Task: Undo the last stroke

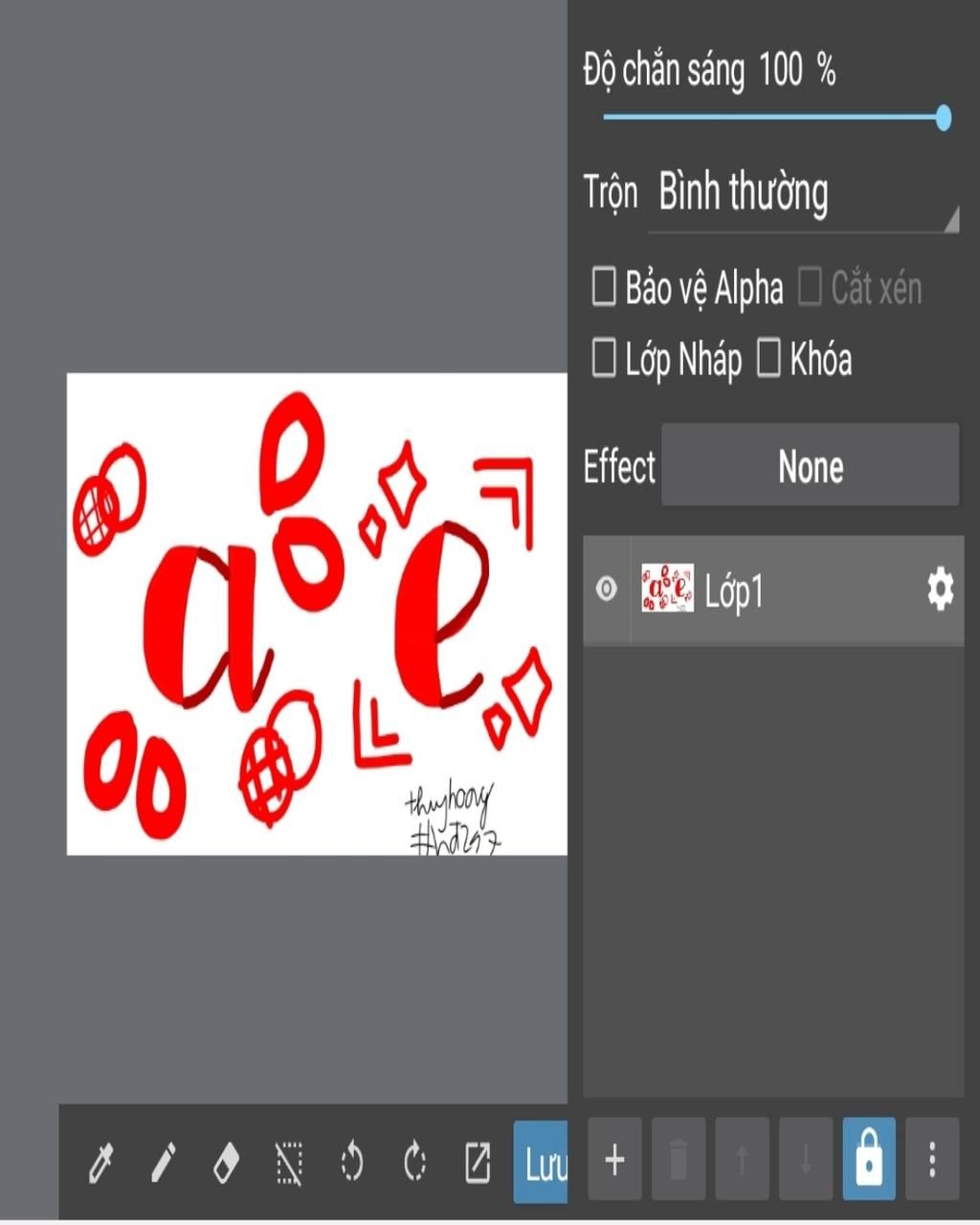Action: tap(352, 1163)
